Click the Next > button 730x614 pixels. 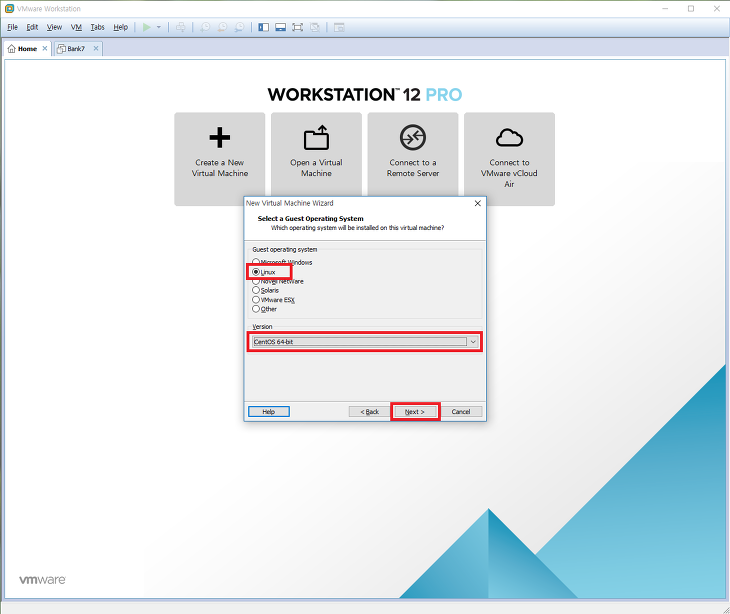(414, 412)
